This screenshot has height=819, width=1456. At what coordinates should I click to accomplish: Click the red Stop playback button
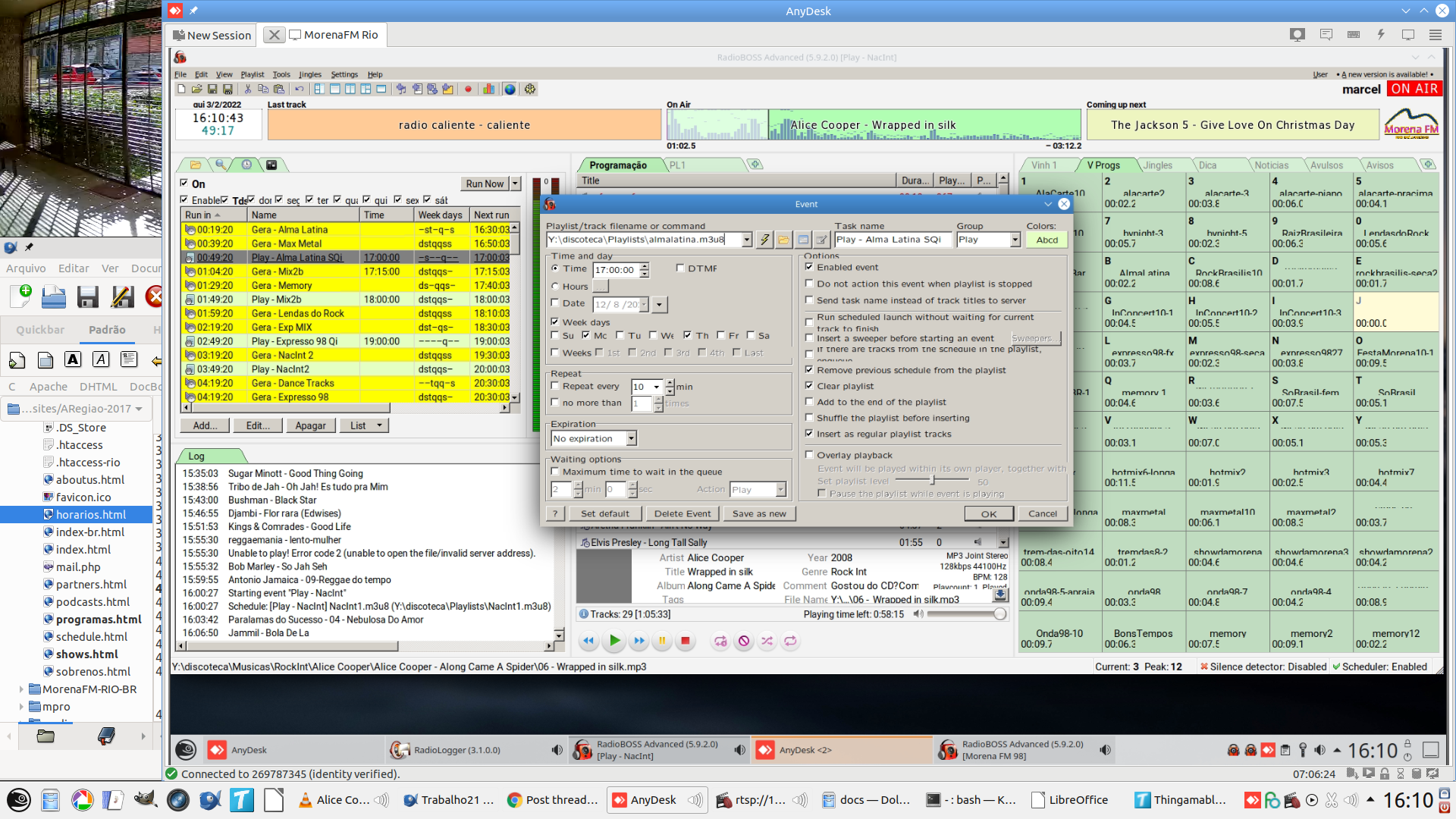pyautogui.click(x=686, y=641)
